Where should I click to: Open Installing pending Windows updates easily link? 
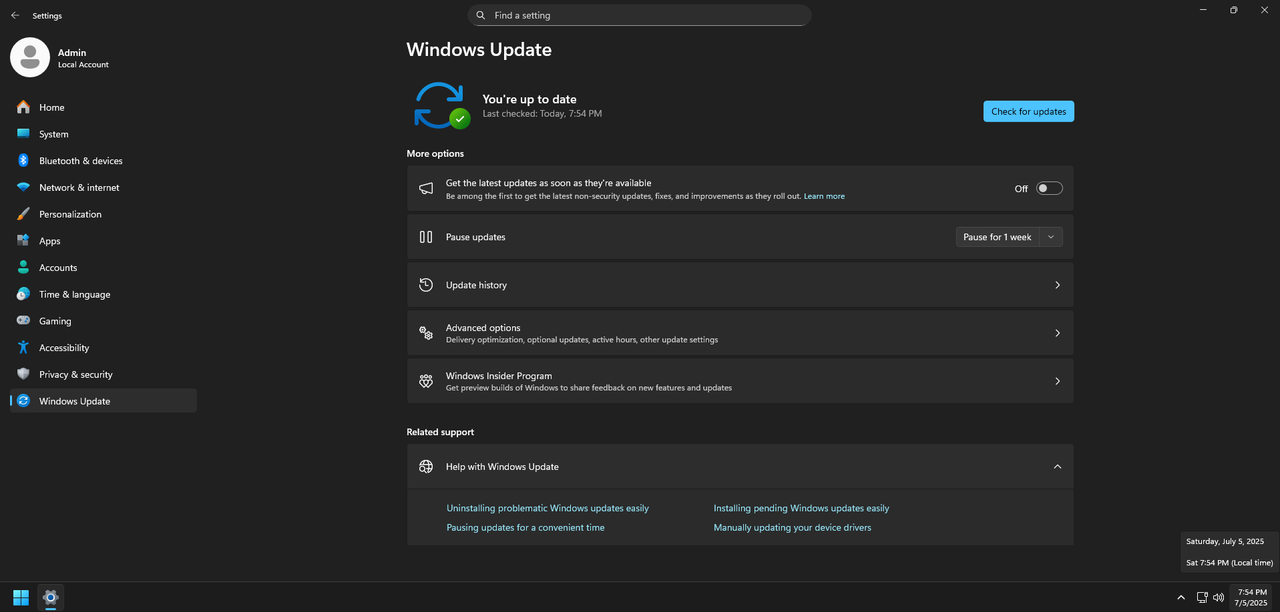(801, 508)
